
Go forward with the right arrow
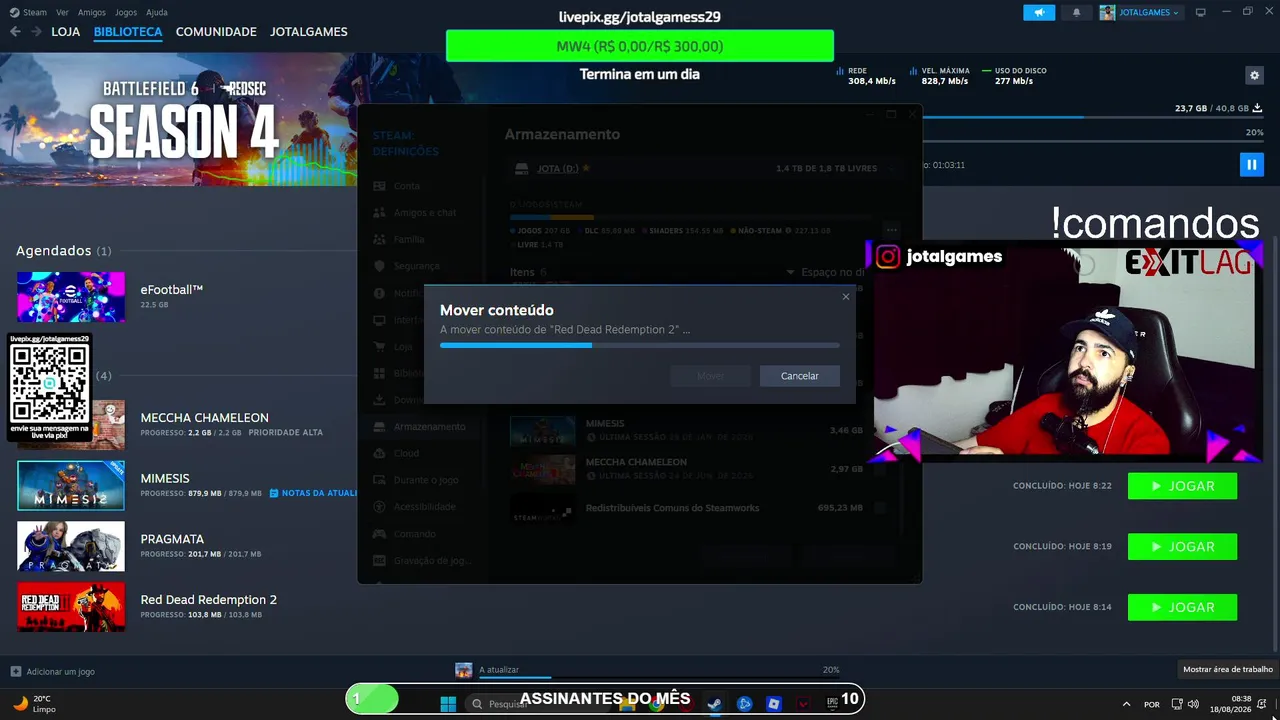tap(36, 32)
